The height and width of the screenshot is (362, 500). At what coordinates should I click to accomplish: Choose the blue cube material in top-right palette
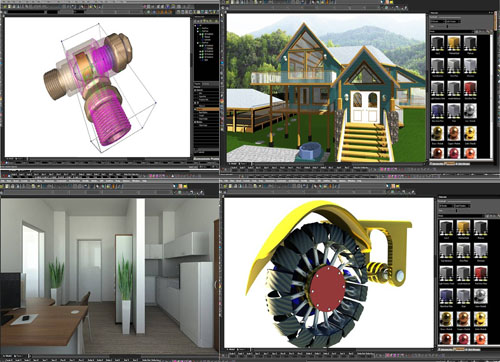(x=437, y=111)
